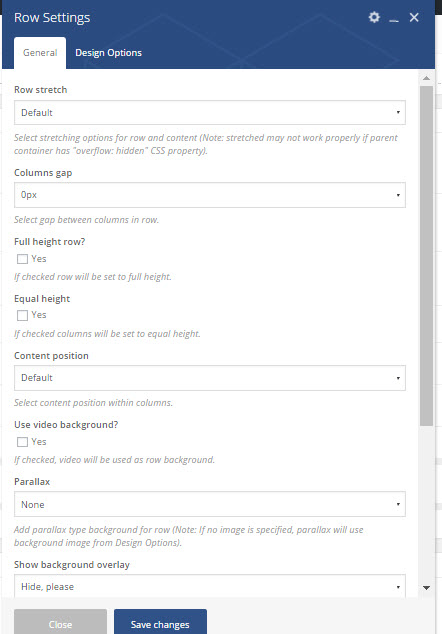This screenshot has width=442, height=634.
Task: Check the Use video background option
Action: 22,442
